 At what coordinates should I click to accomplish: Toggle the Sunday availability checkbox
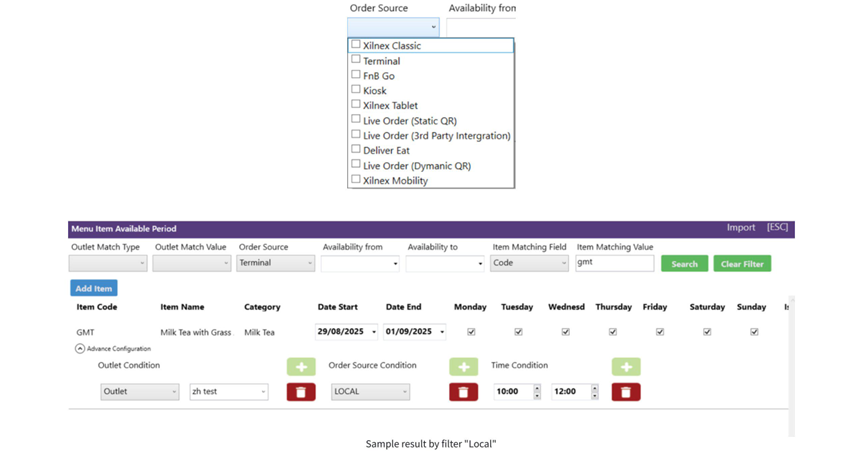754,332
